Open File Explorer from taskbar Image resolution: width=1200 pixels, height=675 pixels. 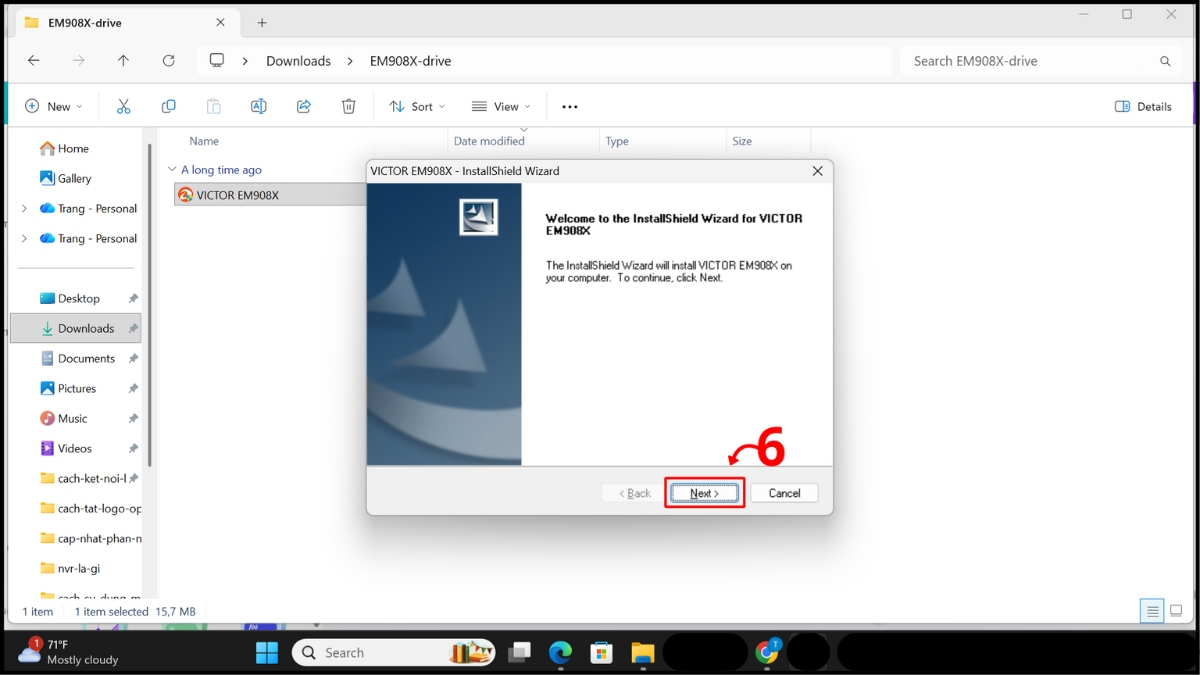tap(642, 652)
